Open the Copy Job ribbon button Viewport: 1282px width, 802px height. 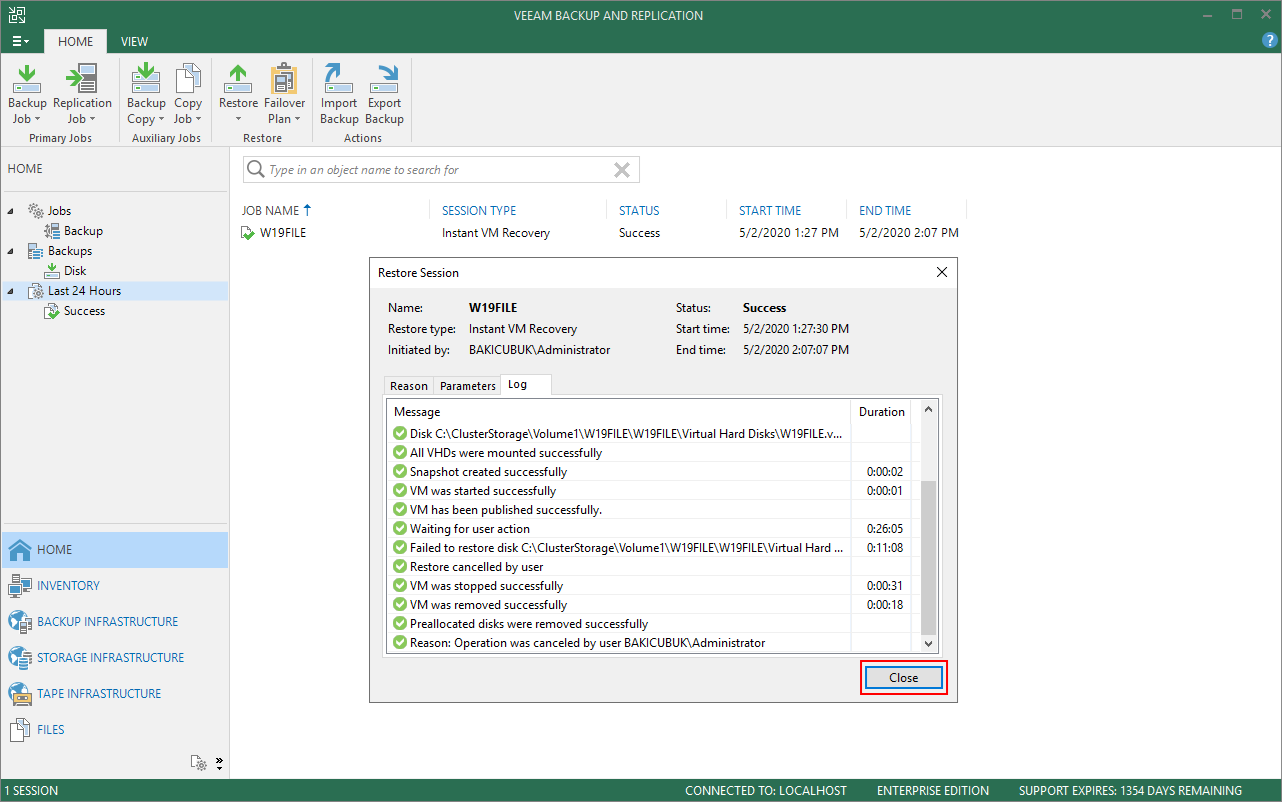point(188,95)
